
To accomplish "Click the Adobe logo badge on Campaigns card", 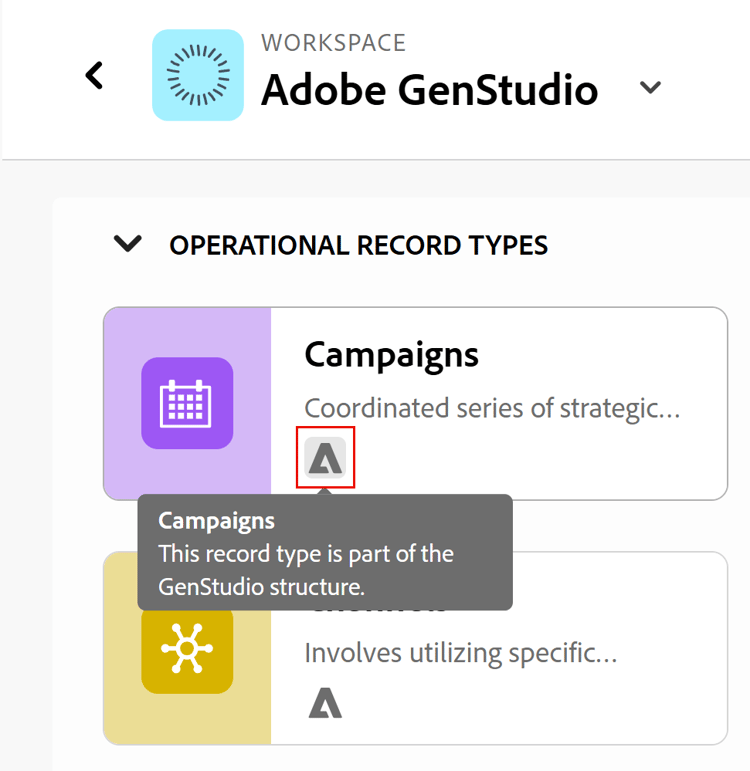I will pyautogui.click(x=326, y=459).
